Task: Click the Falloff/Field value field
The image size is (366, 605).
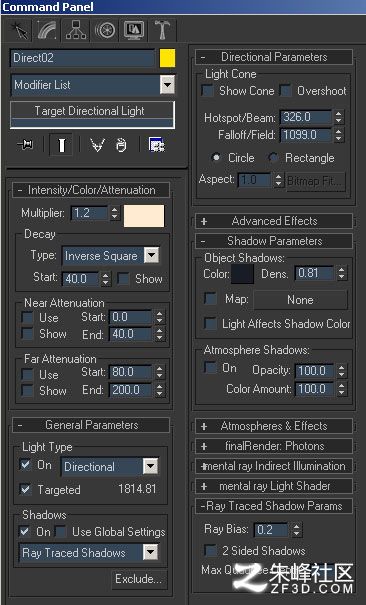Action: tap(306, 135)
